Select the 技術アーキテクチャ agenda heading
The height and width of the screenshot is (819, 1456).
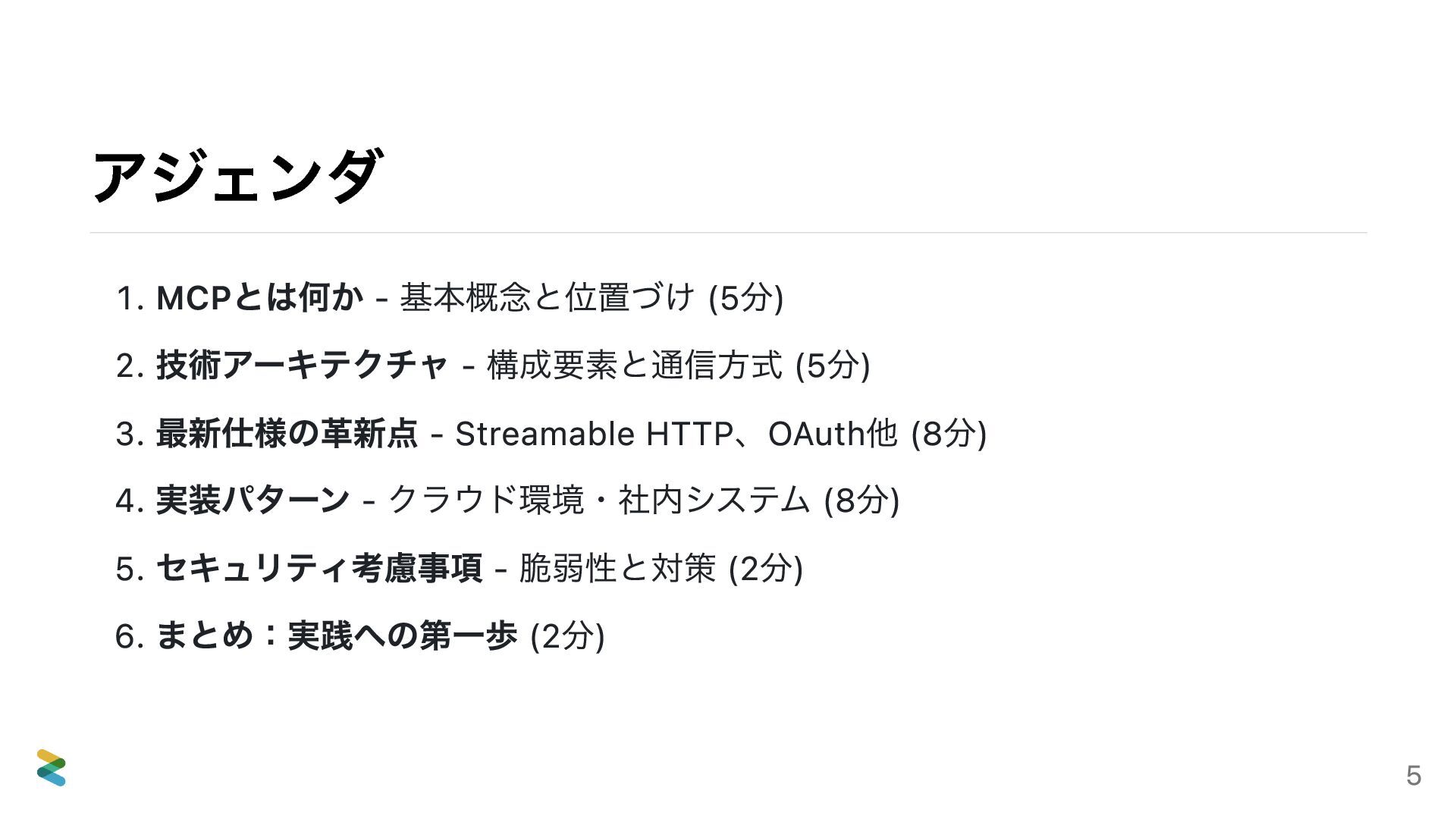(x=302, y=366)
